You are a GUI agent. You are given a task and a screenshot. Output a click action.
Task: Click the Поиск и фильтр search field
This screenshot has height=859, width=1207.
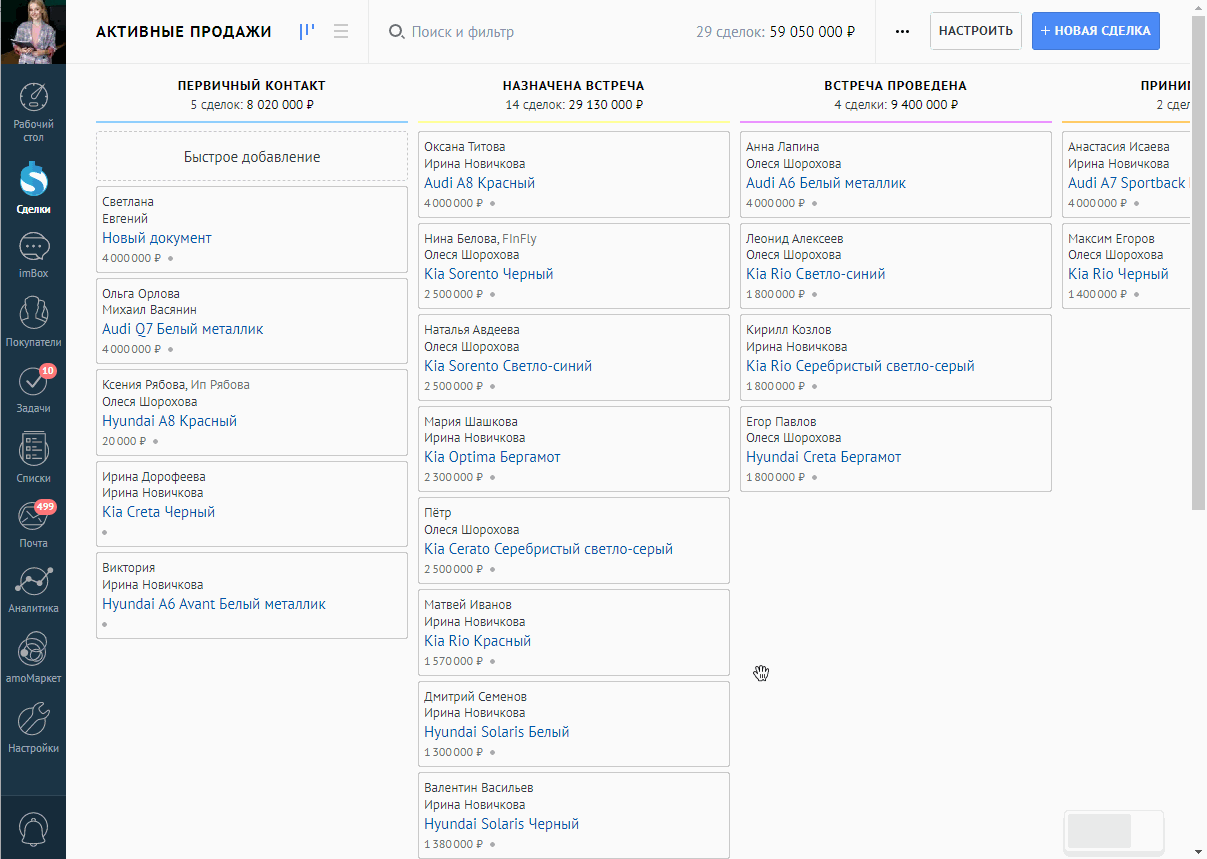463,32
